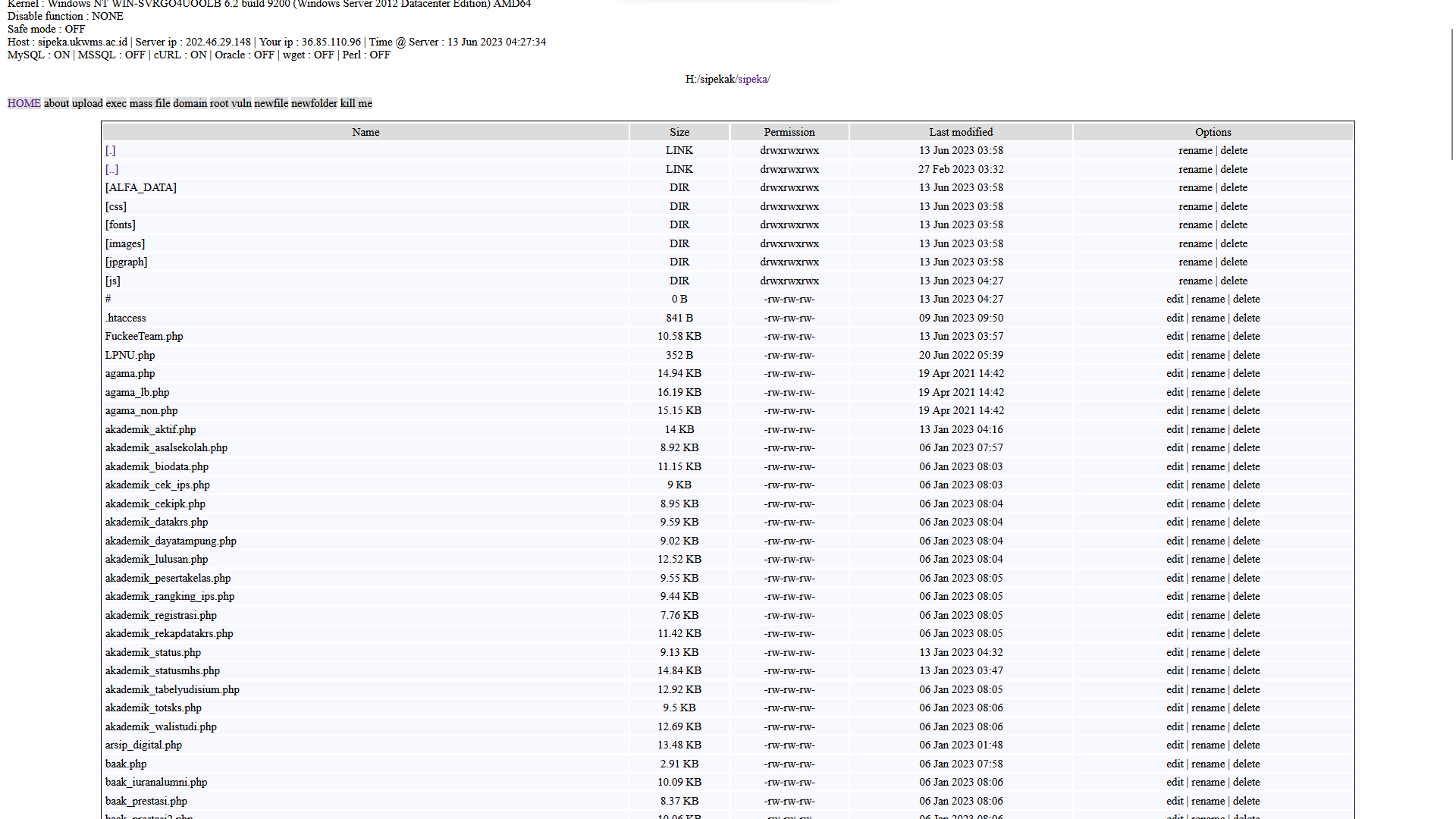Image resolution: width=1456 pixels, height=819 pixels.
Task: Go to the [..] parent directory
Action: [x=112, y=169]
